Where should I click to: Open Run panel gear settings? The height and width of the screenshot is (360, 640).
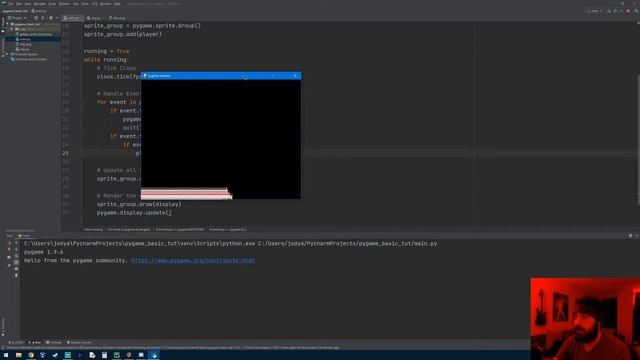[630, 236]
